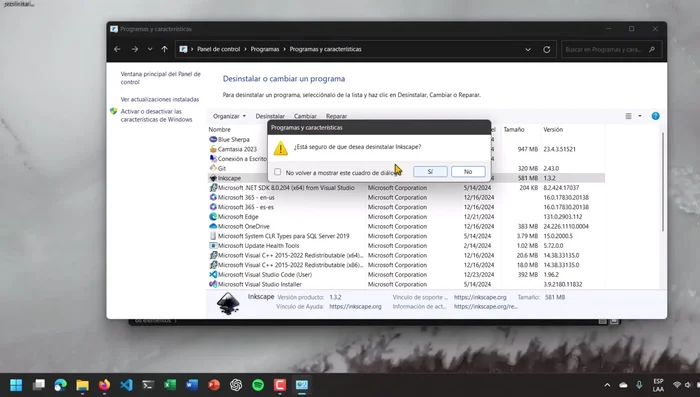This screenshot has width=700, height=397.
Task: Sort list by Versión column header
Action: click(x=553, y=130)
